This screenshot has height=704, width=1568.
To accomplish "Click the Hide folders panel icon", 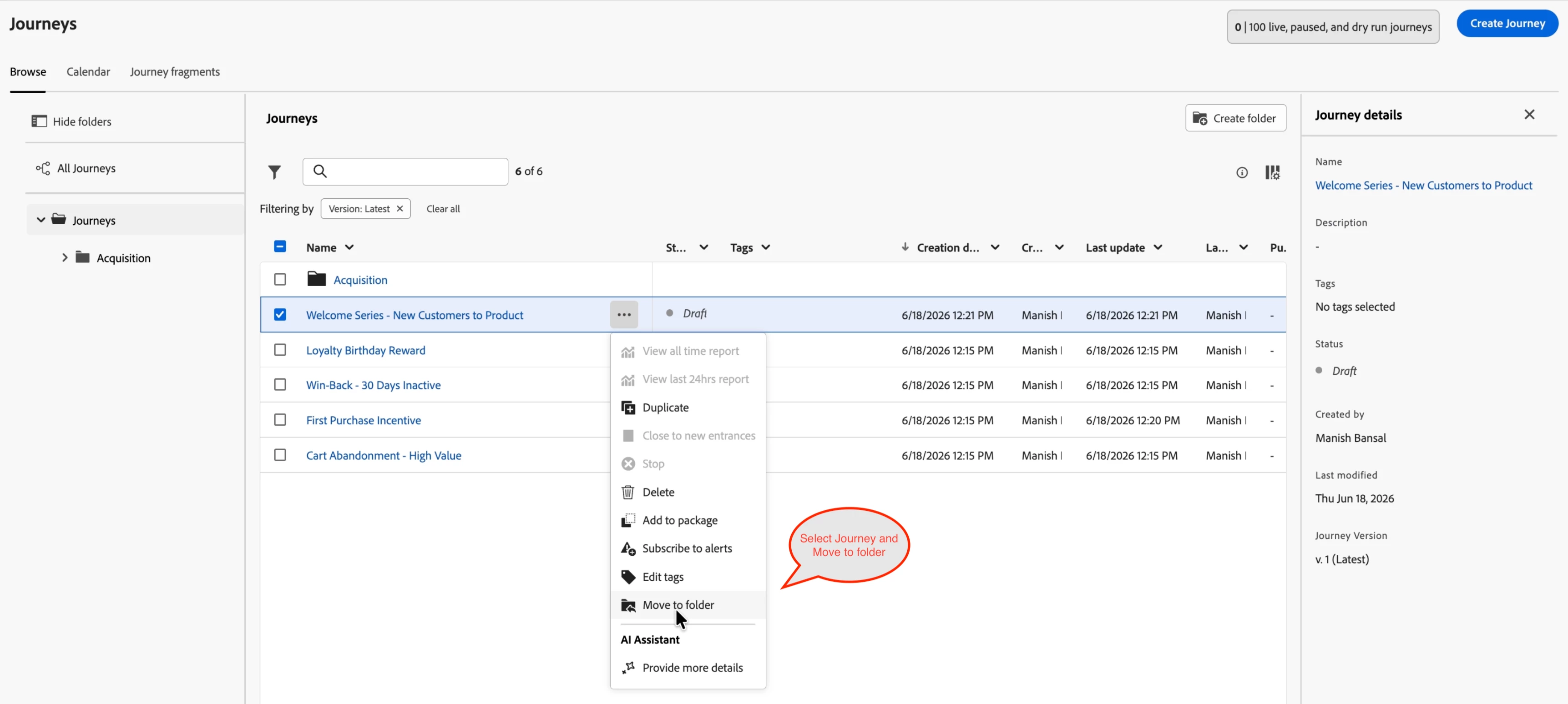I will click(39, 121).
